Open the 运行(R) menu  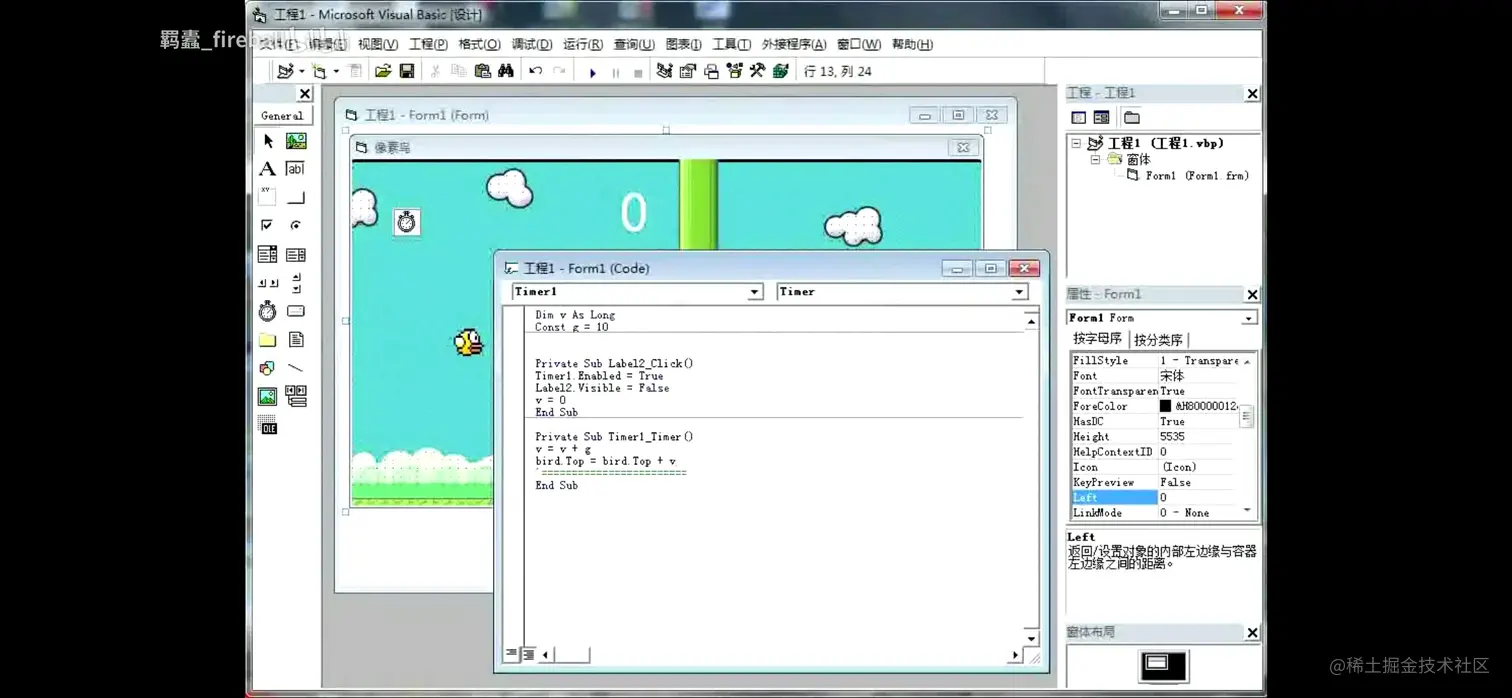point(582,44)
